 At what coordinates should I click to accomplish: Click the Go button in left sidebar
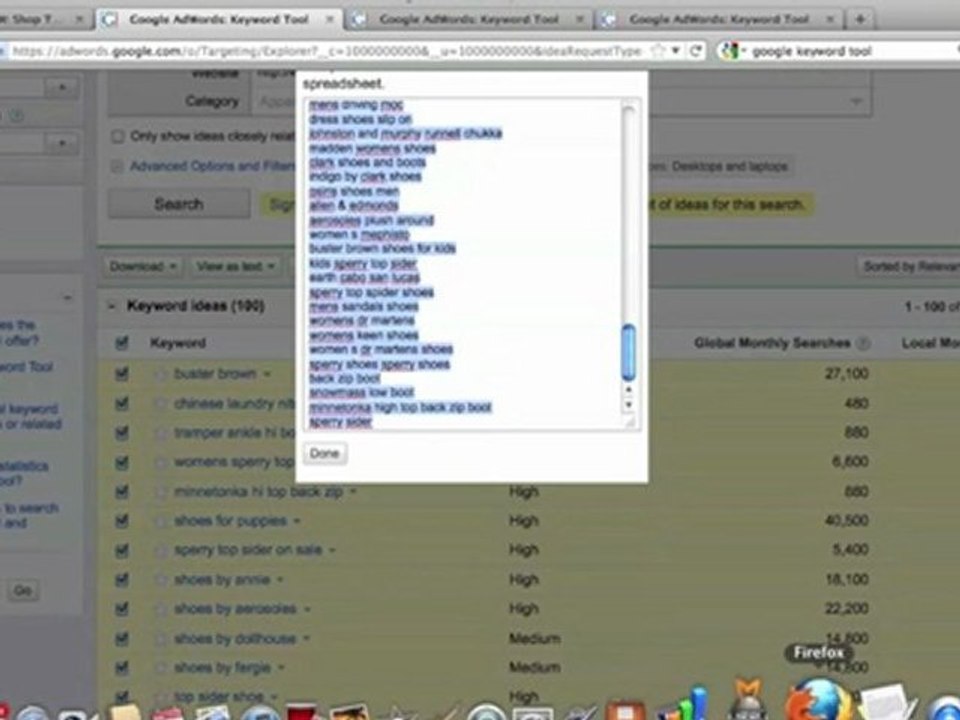tap(23, 591)
